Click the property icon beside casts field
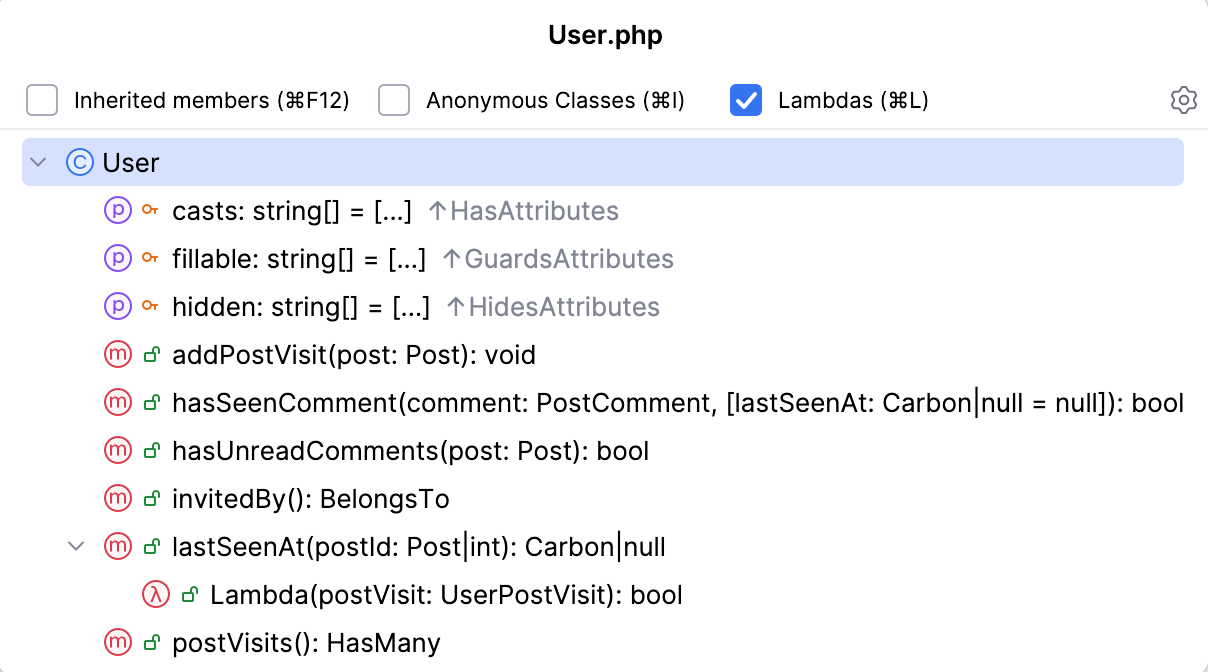Screen dimensions: 1208x672 click(117, 211)
